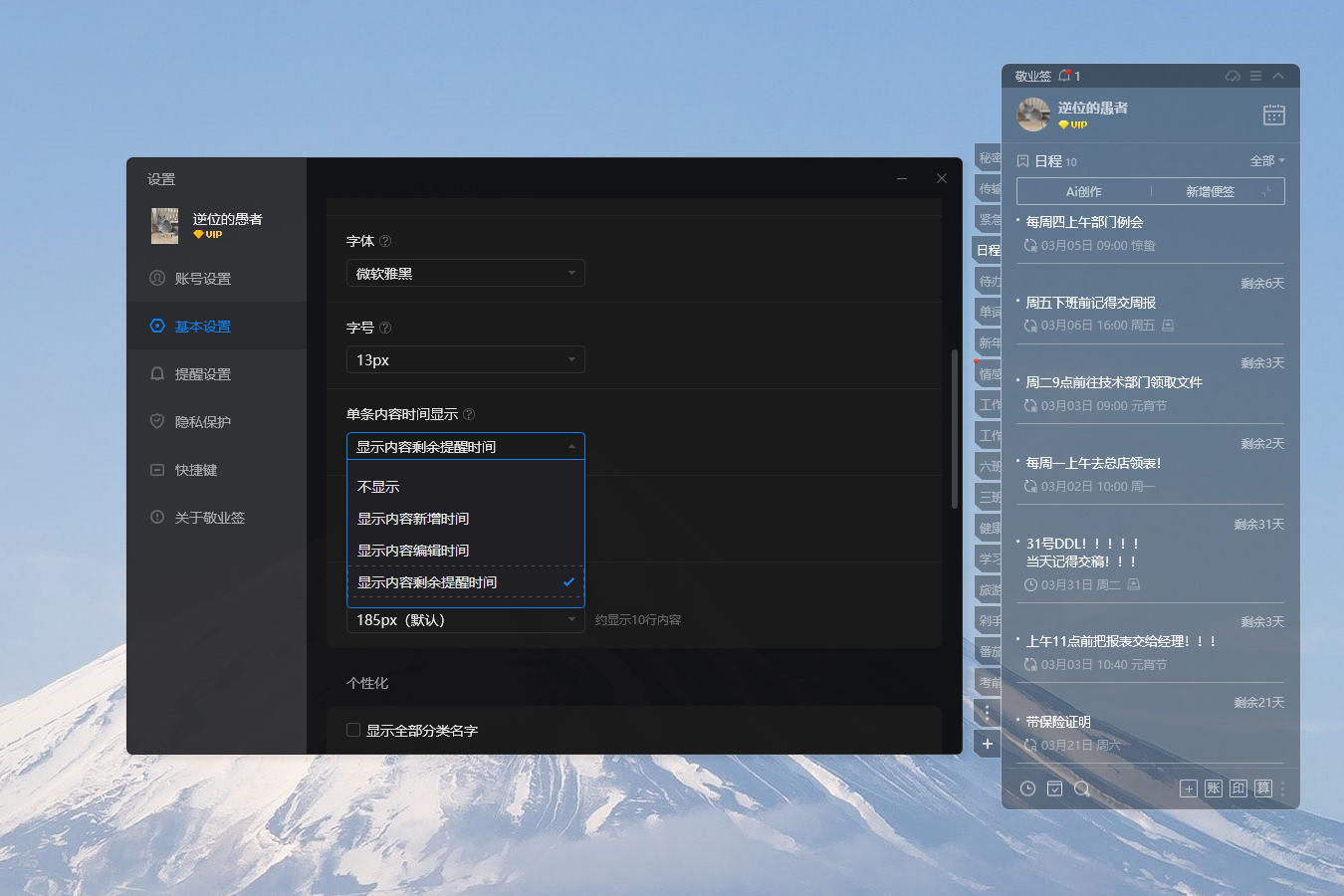Switch to 日程 category tab
Screen dimensions: 1344x896
point(987,249)
